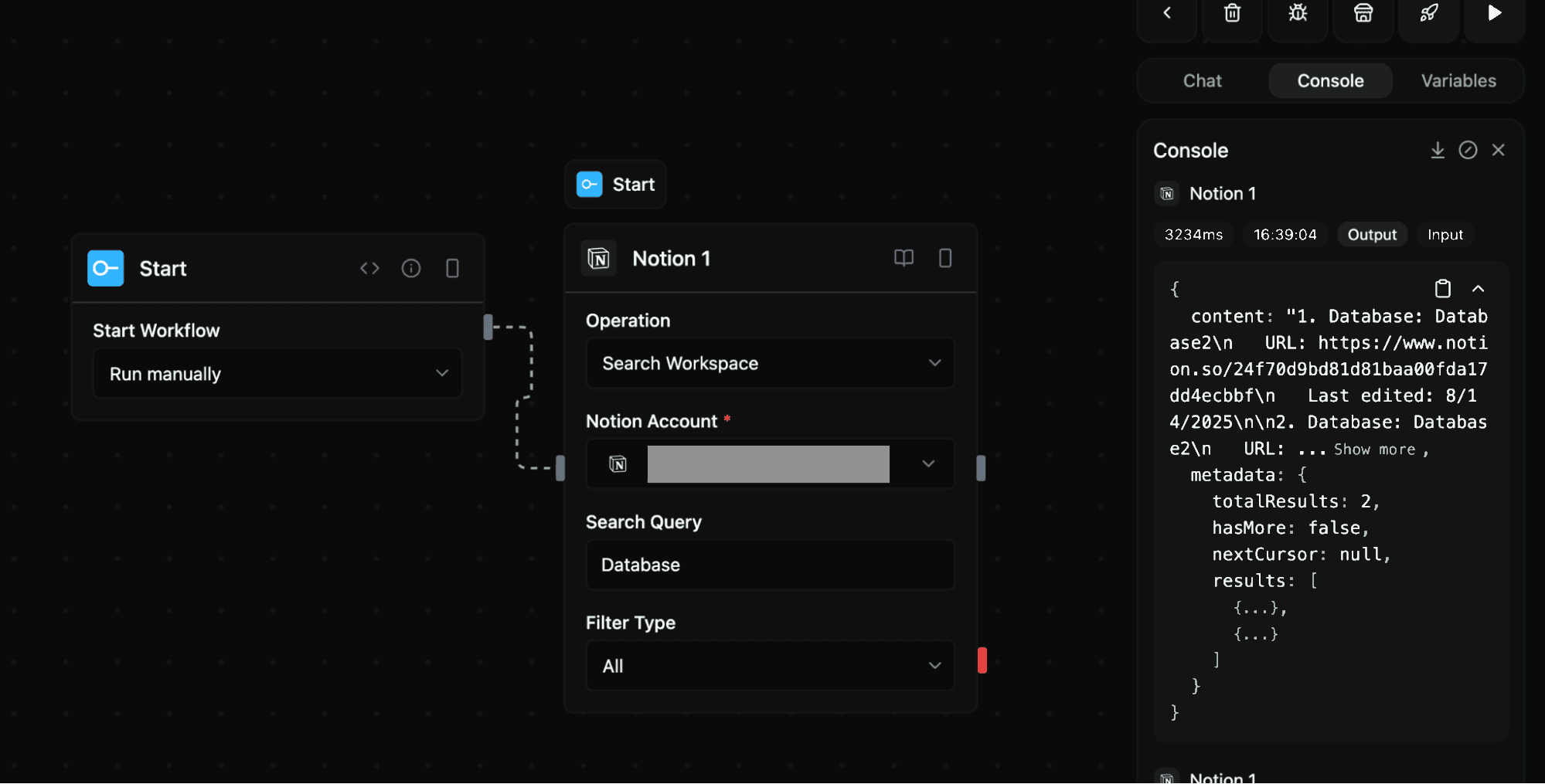
Task: Switch to the Input view for Notion 1
Action: click(1445, 234)
